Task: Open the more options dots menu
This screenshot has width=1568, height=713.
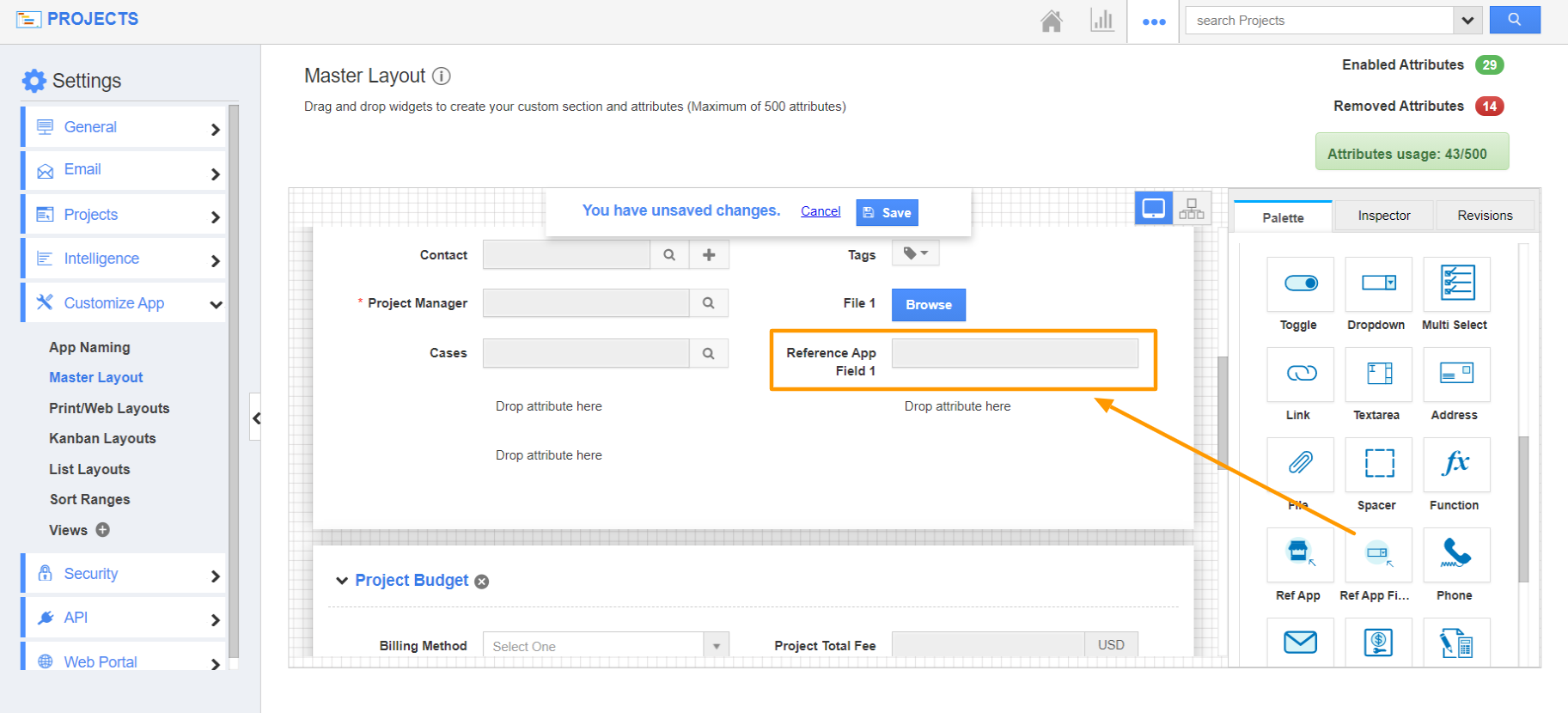Action: click(1154, 21)
